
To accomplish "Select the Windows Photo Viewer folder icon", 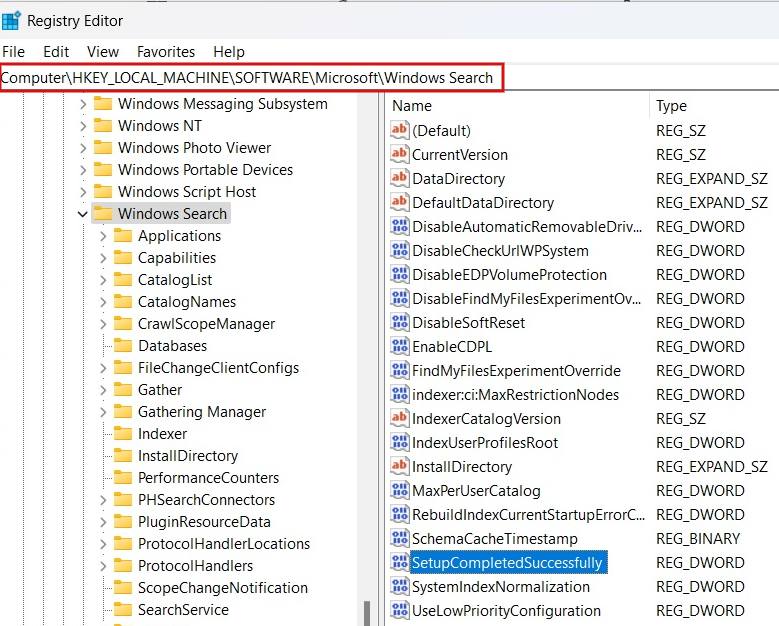I will (x=103, y=147).
